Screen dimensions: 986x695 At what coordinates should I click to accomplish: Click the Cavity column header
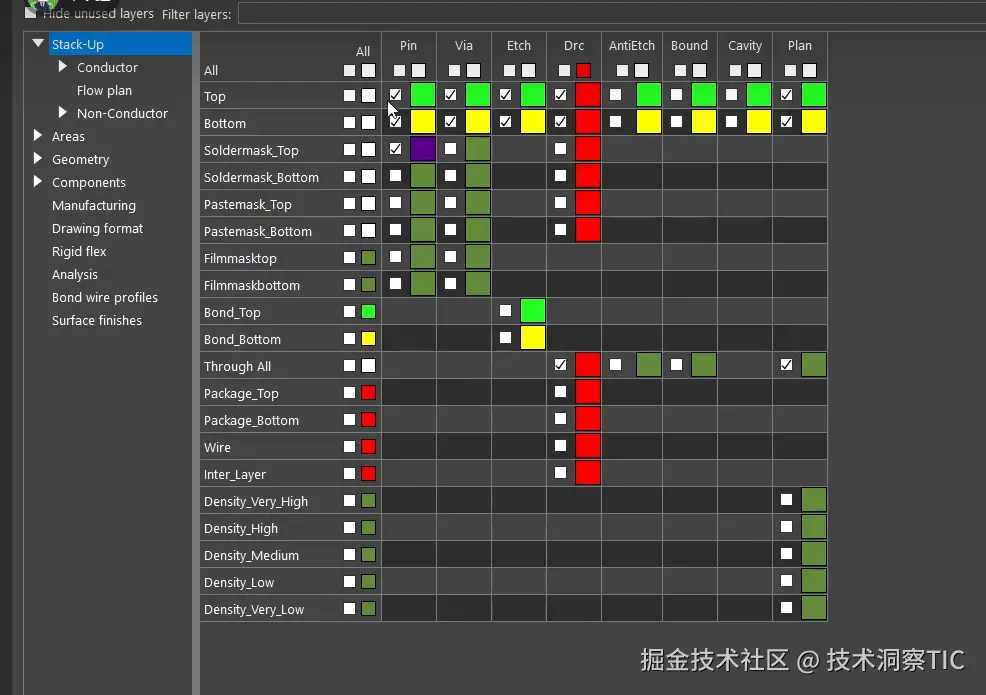click(745, 45)
